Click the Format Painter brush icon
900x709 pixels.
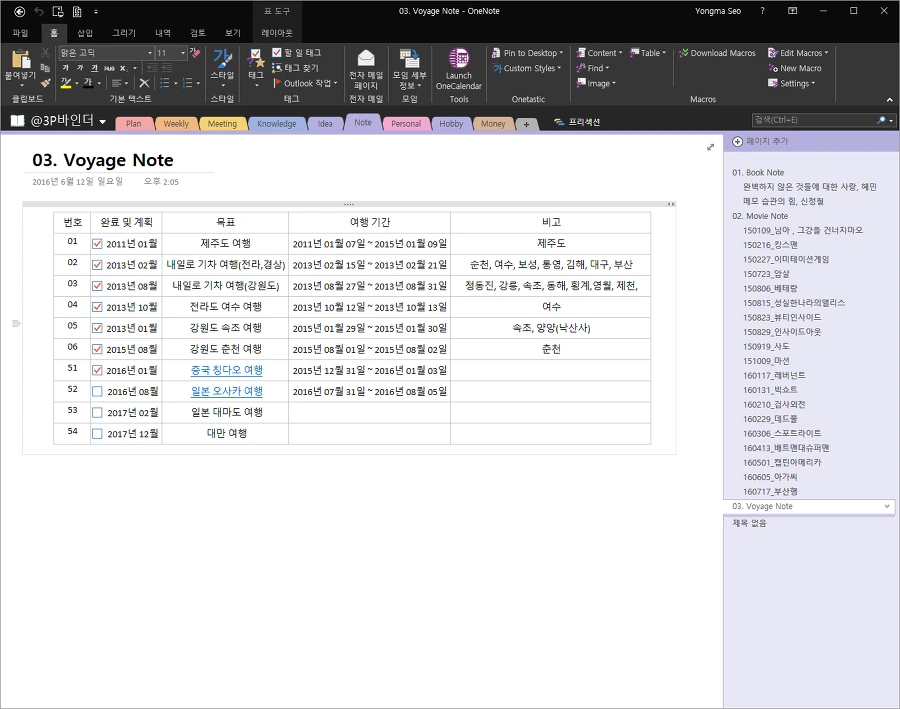[x=45, y=83]
